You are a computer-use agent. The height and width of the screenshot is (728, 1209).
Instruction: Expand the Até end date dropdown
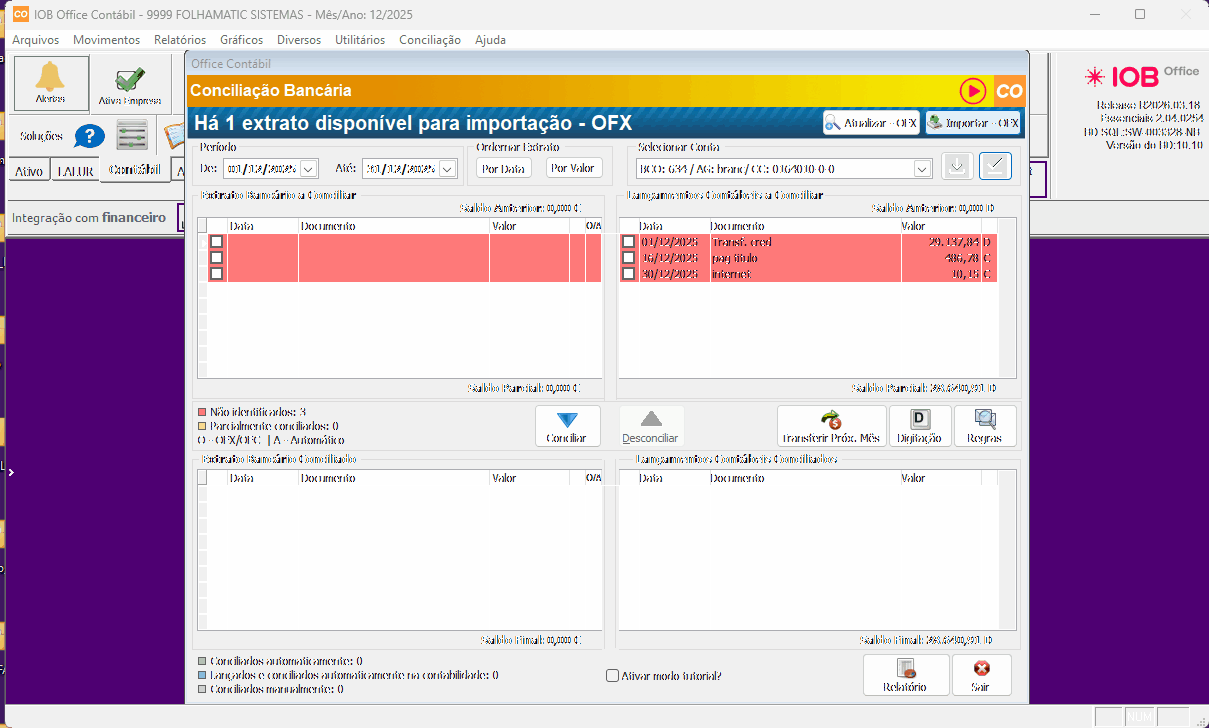point(446,169)
